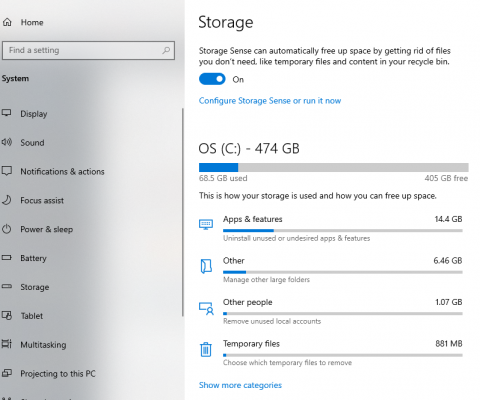Image resolution: width=480 pixels, height=400 pixels.
Task: Click the Find a setting search box
Action: (x=88, y=50)
